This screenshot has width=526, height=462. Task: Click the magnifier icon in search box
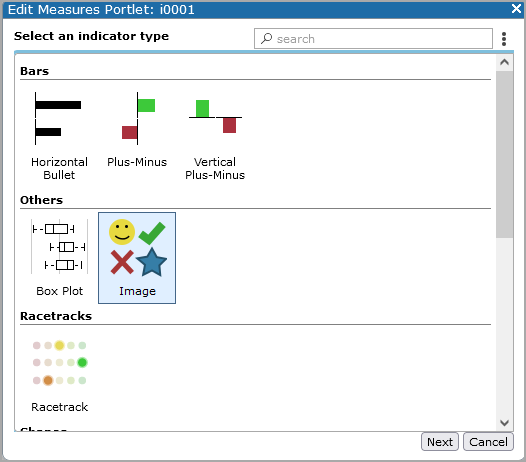266,39
